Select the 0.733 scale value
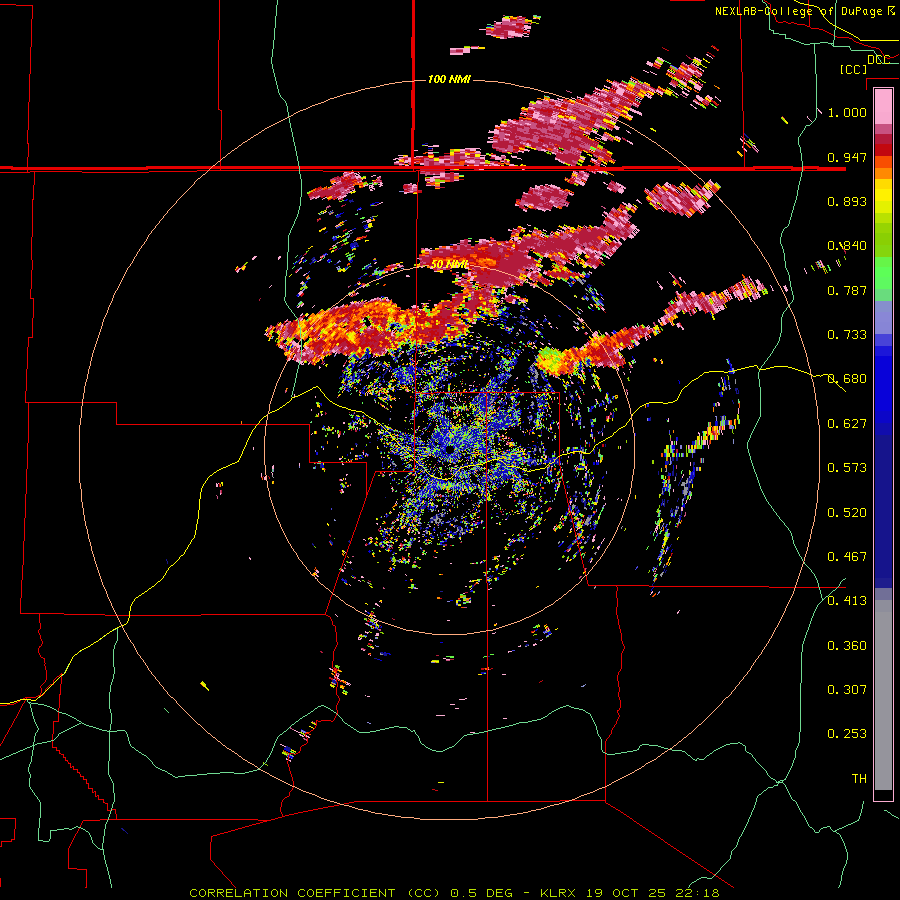This screenshot has width=900, height=900. pyautogui.click(x=847, y=335)
